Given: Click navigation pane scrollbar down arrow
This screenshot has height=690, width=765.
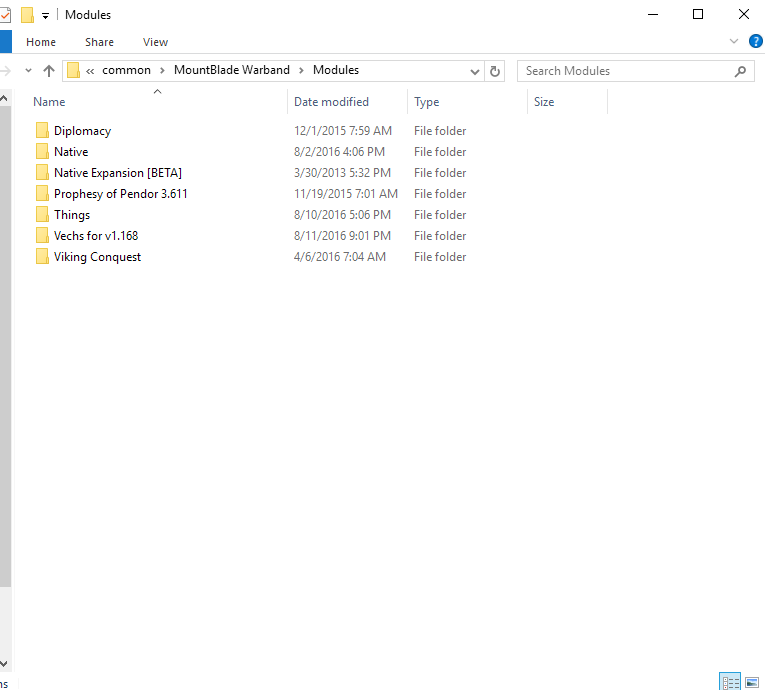Looking at the screenshot, I should pyautogui.click(x=4, y=663).
